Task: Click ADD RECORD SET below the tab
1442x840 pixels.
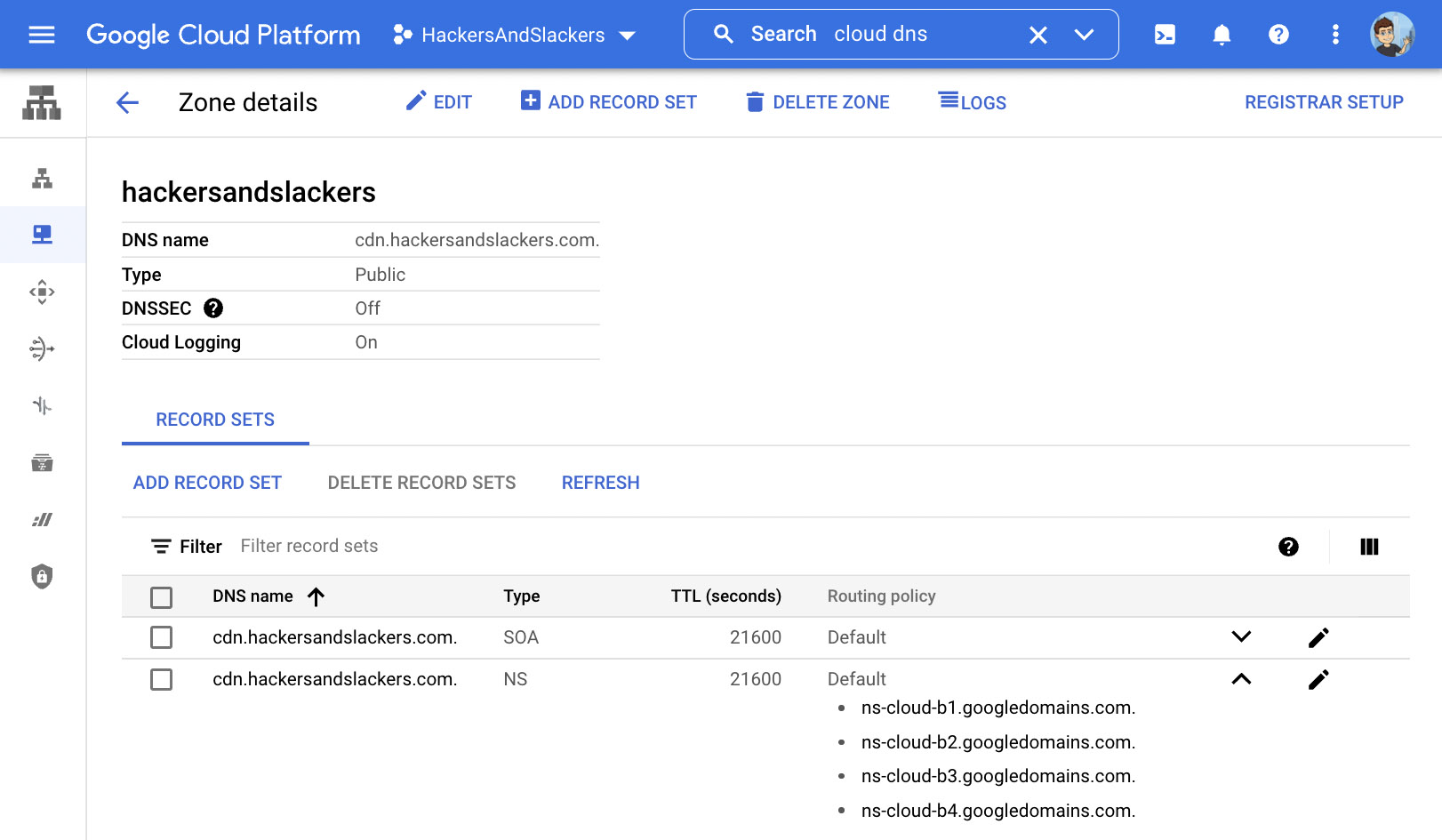Action: point(207,483)
